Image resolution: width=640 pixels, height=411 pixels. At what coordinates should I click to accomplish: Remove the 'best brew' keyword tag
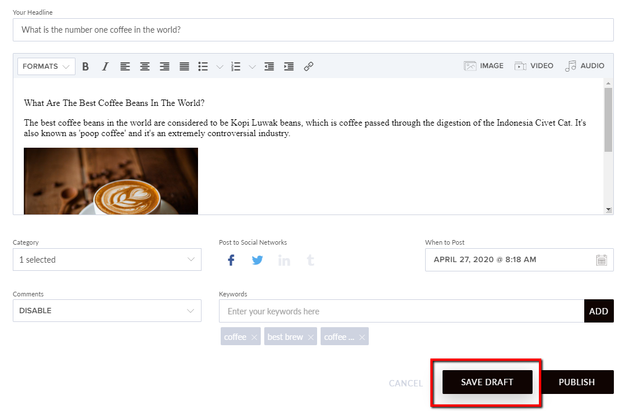[x=311, y=337]
